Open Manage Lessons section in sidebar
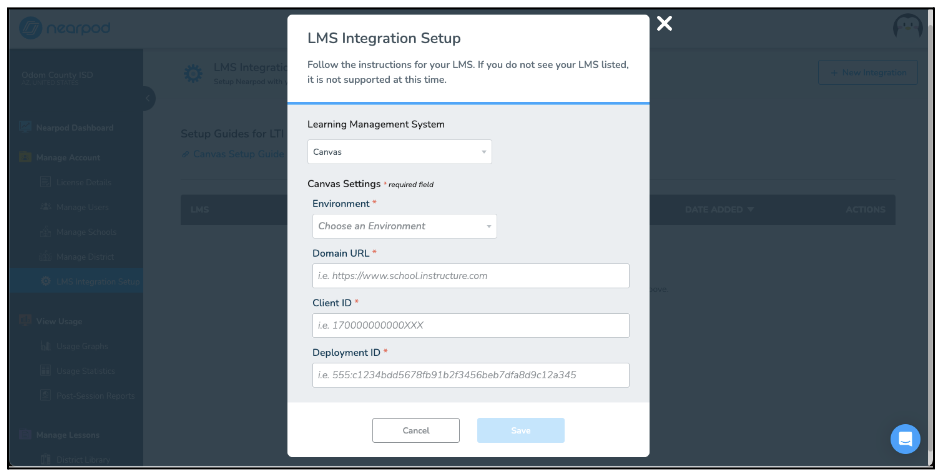 [x=68, y=436]
